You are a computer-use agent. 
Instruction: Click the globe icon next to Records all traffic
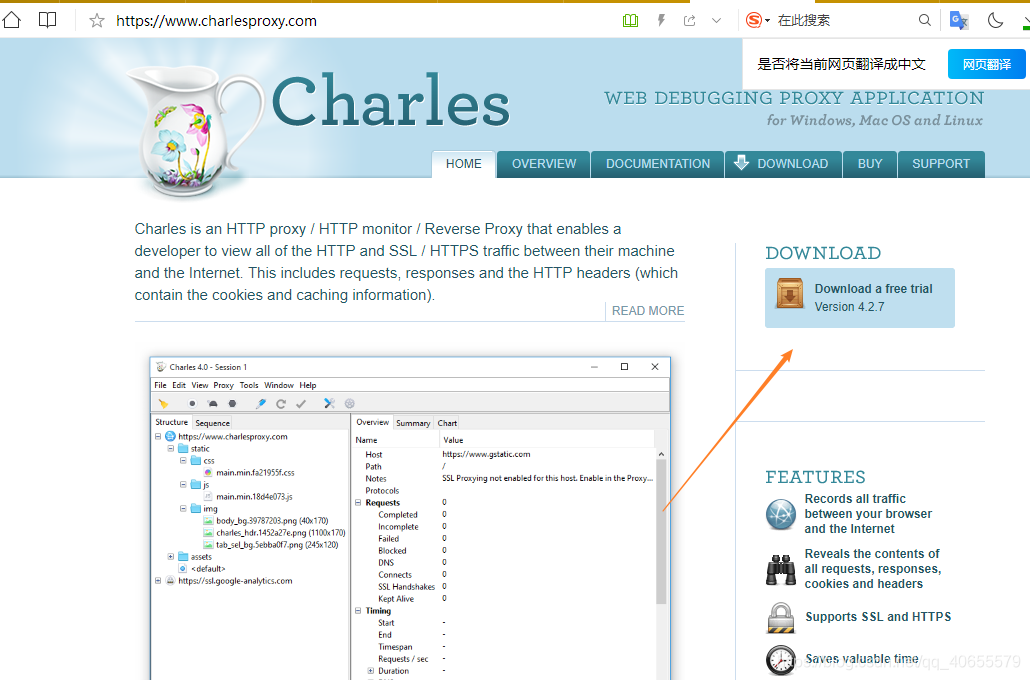(781, 514)
